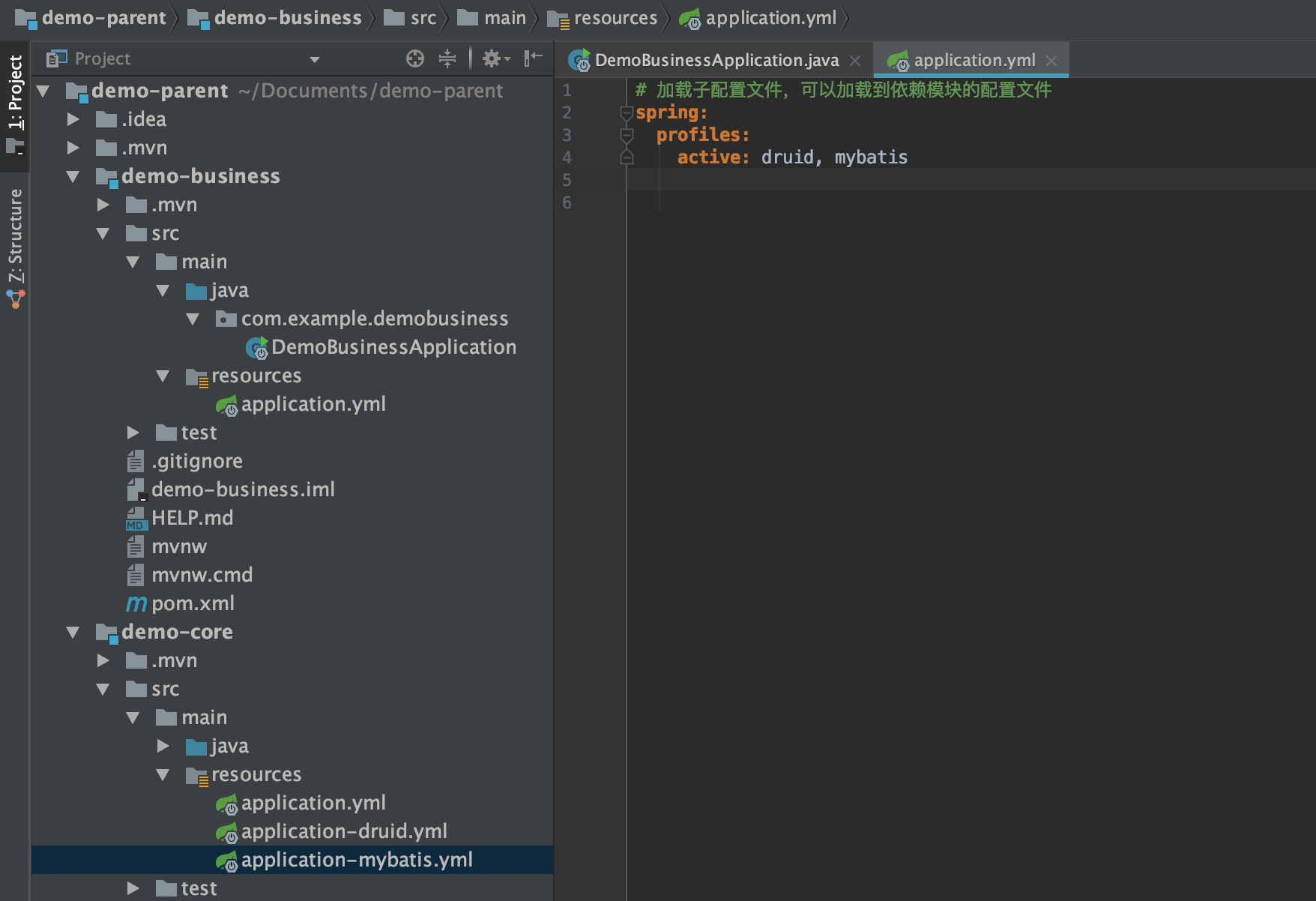Close the DemoBusinessApplication.java tab
Image resolution: width=1316 pixels, height=901 pixels.
(x=855, y=61)
